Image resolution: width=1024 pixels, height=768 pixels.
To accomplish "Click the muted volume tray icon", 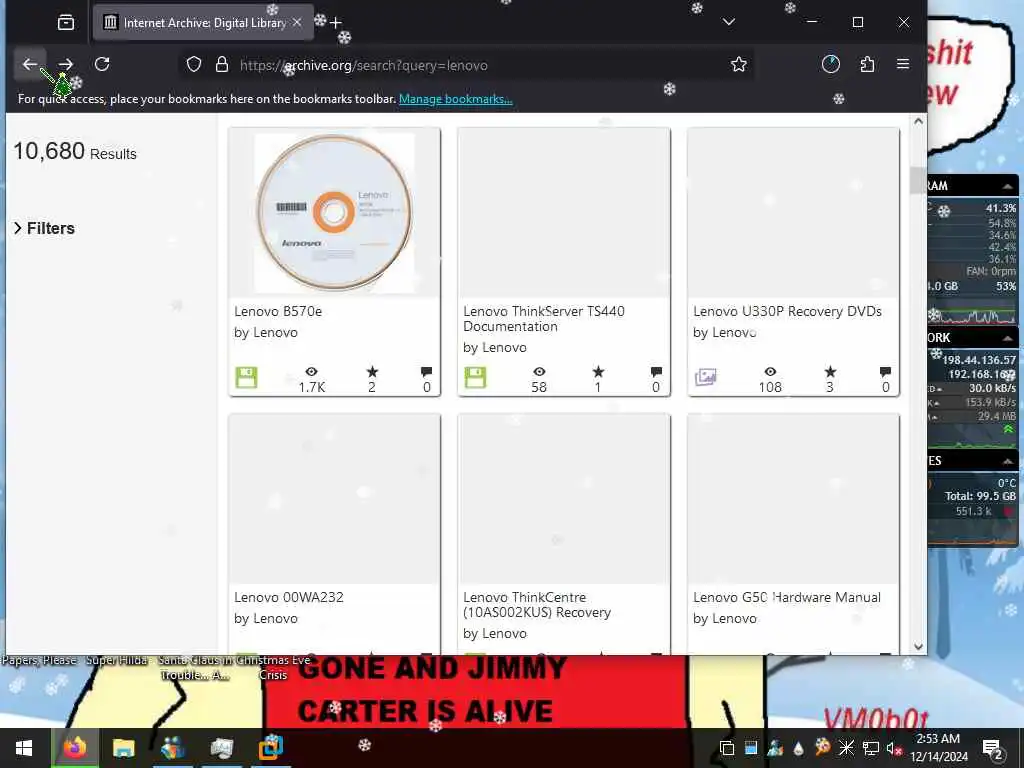I will [x=893, y=748].
